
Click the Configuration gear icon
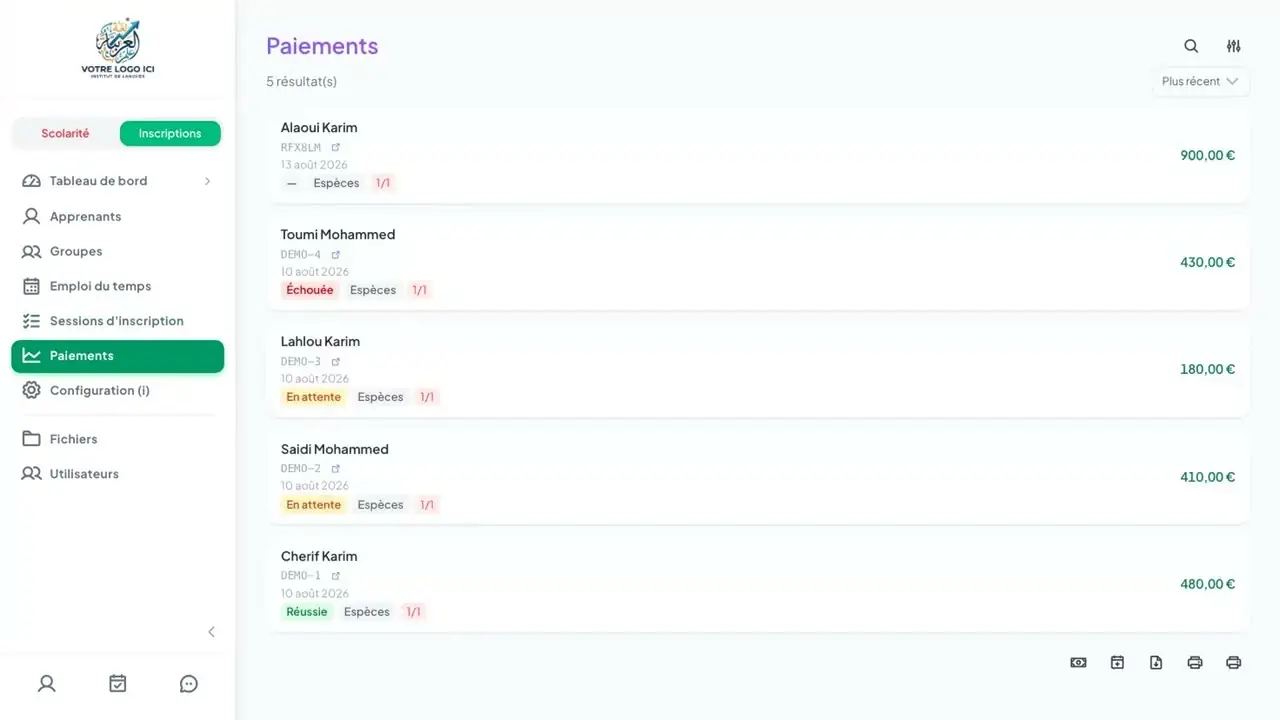coord(32,390)
